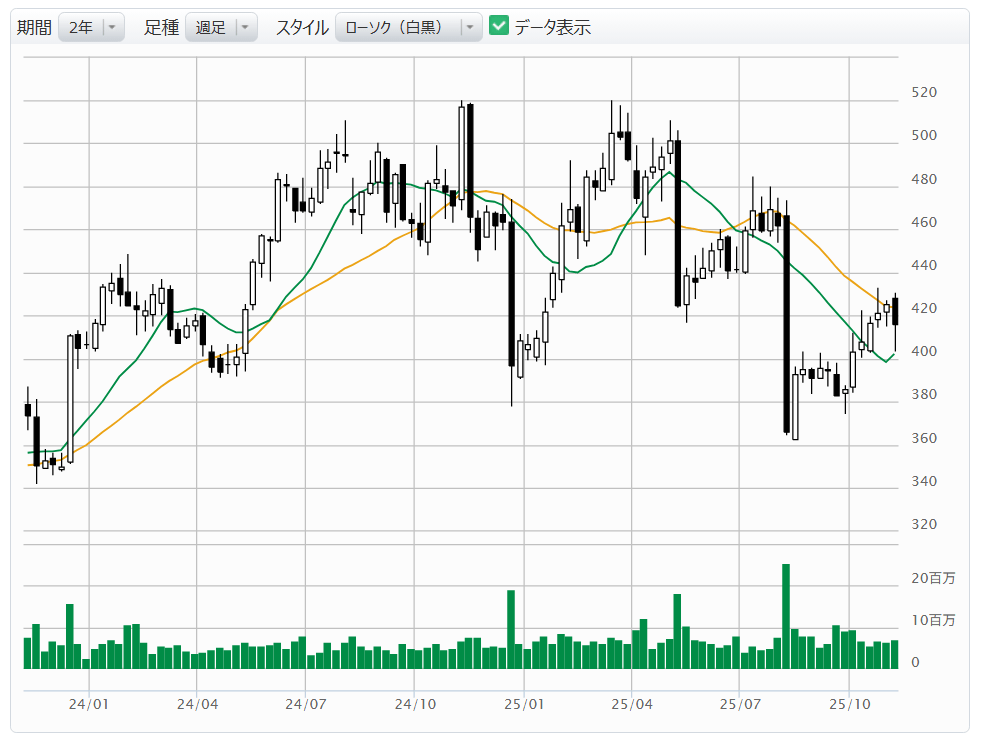Select the 25/10 date axis marker
This screenshot has width=983, height=739.
click(x=848, y=704)
